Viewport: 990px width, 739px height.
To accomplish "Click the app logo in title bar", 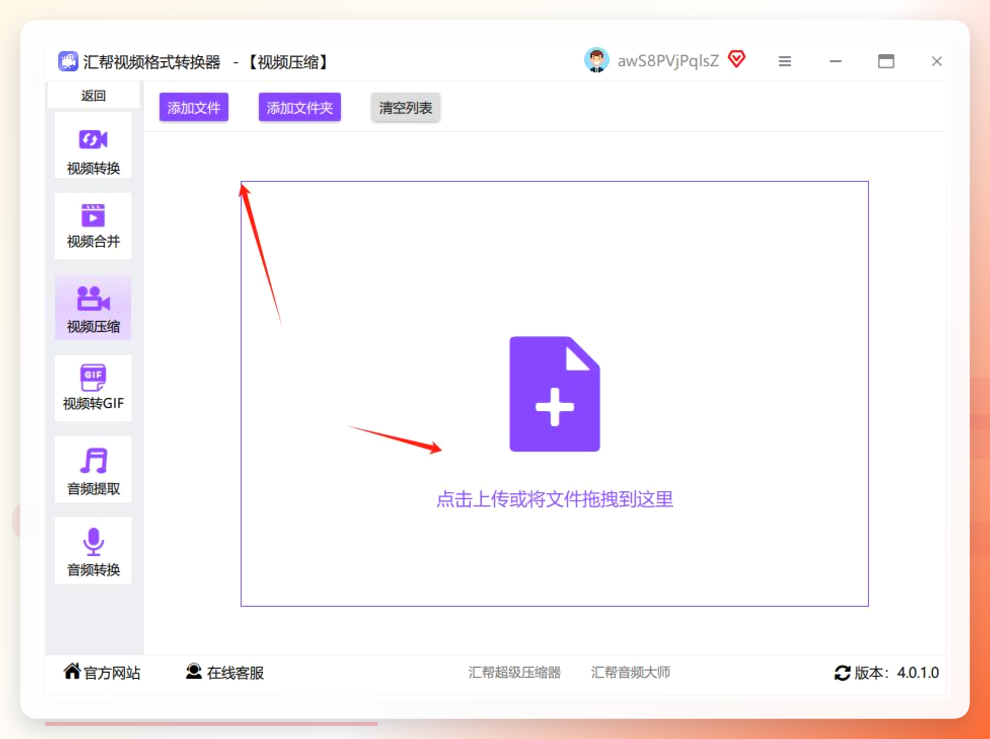I will (x=68, y=61).
